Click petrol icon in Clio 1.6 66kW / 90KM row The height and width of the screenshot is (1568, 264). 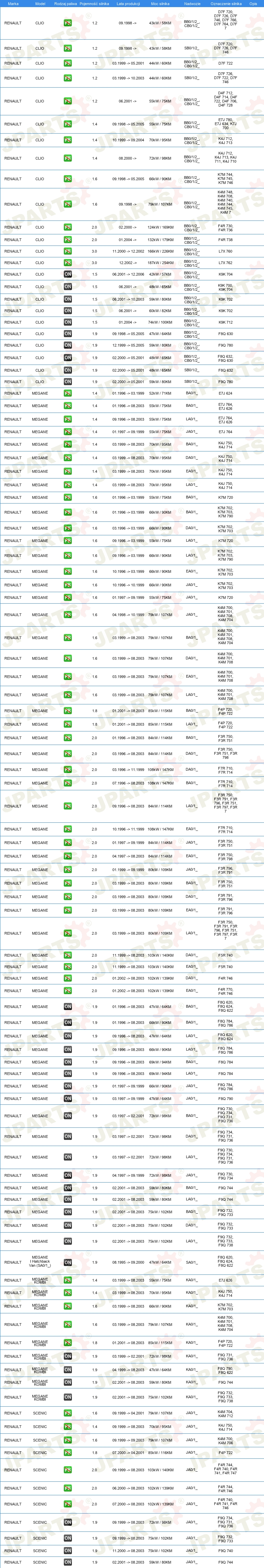click(x=68, y=179)
